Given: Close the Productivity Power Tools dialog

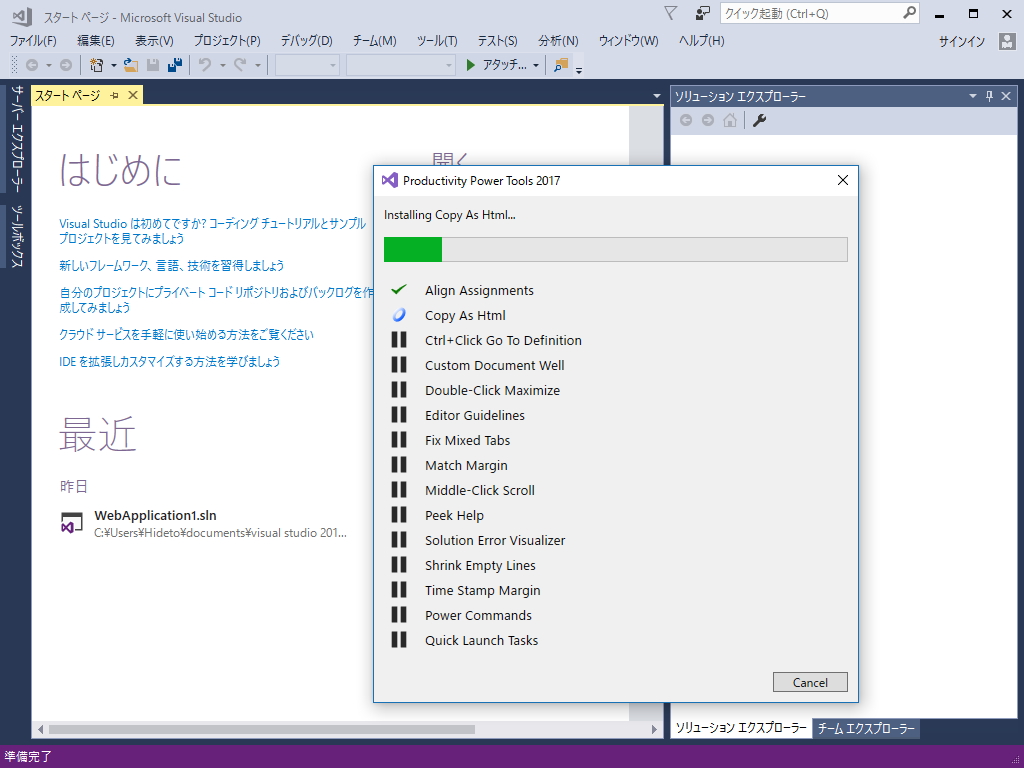Looking at the screenshot, I should (x=842, y=180).
